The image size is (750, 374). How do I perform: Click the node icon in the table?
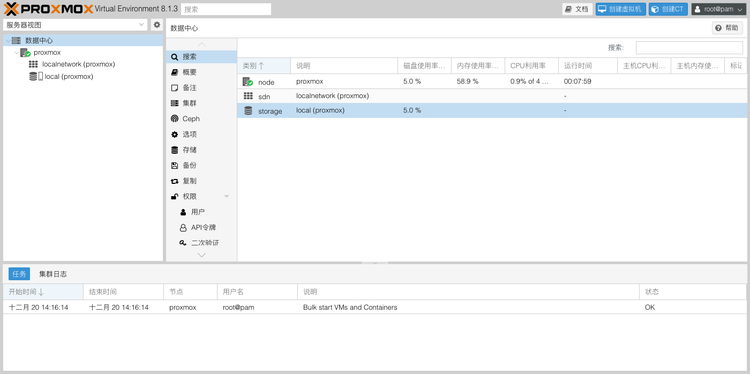(248, 82)
